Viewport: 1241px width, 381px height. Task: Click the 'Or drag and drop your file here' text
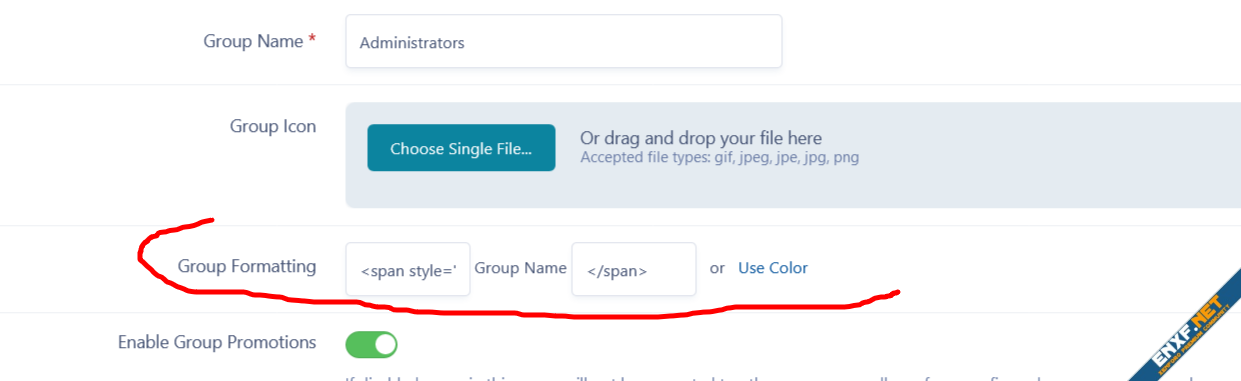click(701, 138)
